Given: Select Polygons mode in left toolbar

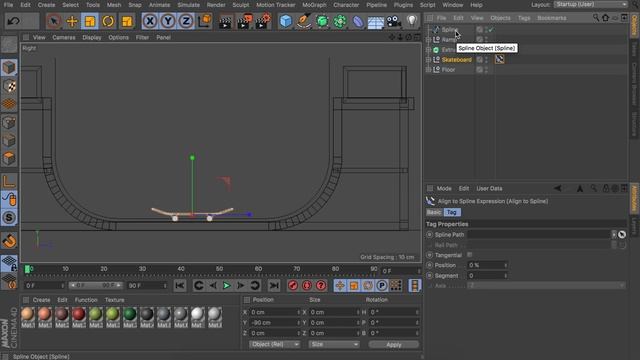Looking at the screenshot, I should (9, 158).
